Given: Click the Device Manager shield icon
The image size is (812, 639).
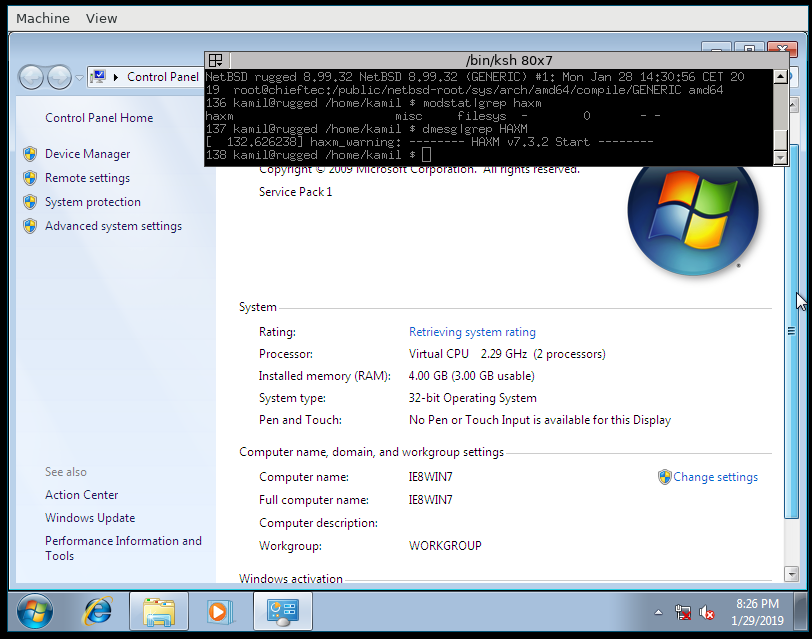Looking at the screenshot, I should pos(30,154).
